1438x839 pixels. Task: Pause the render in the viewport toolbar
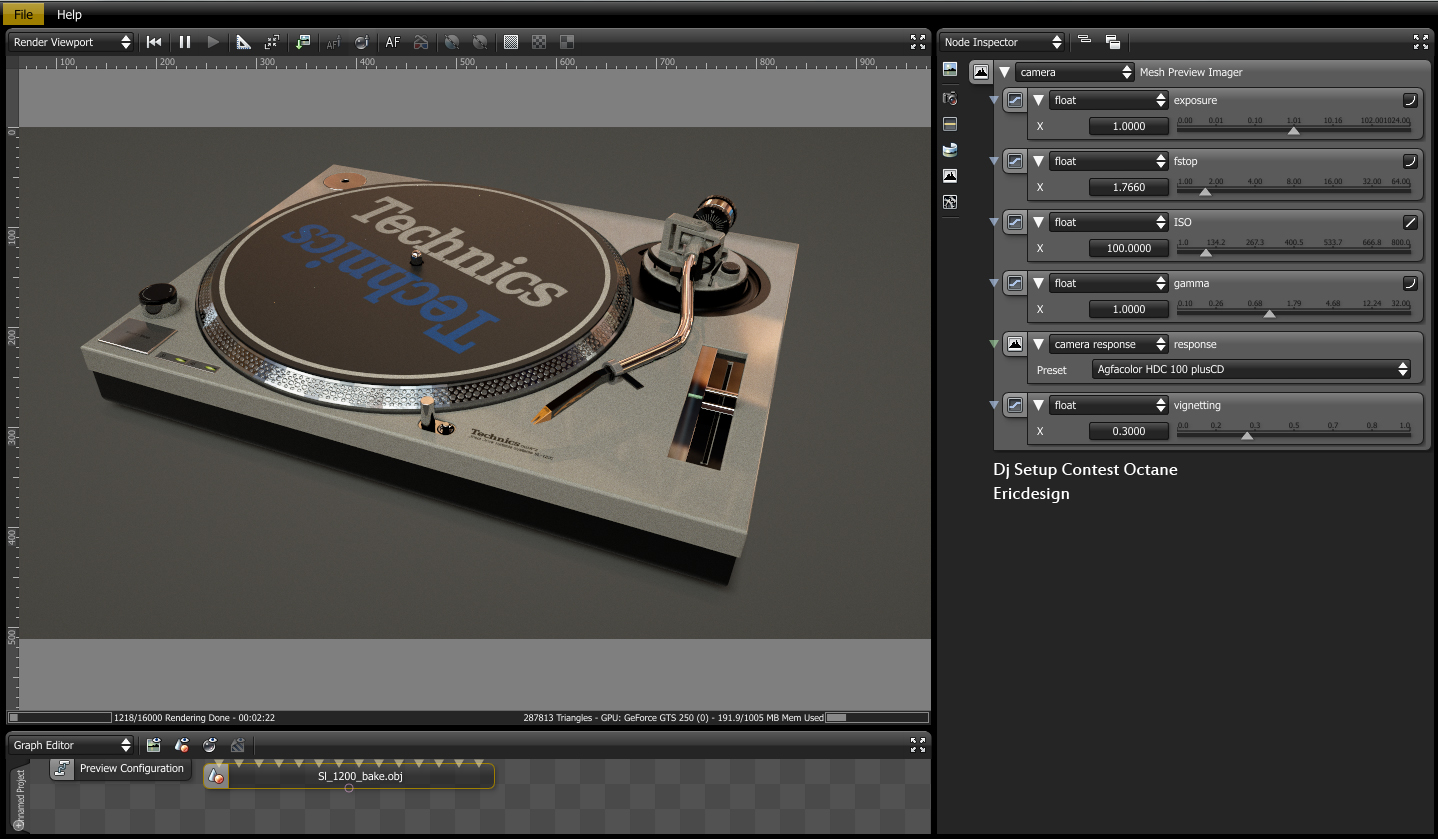pos(185,42)
